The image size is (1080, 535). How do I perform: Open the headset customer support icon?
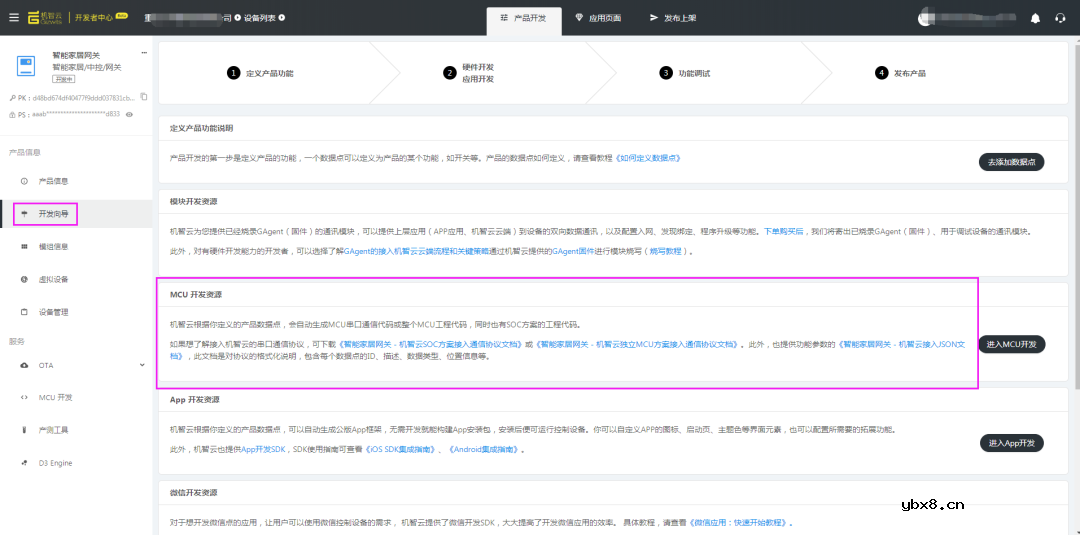coord(1060,19)
